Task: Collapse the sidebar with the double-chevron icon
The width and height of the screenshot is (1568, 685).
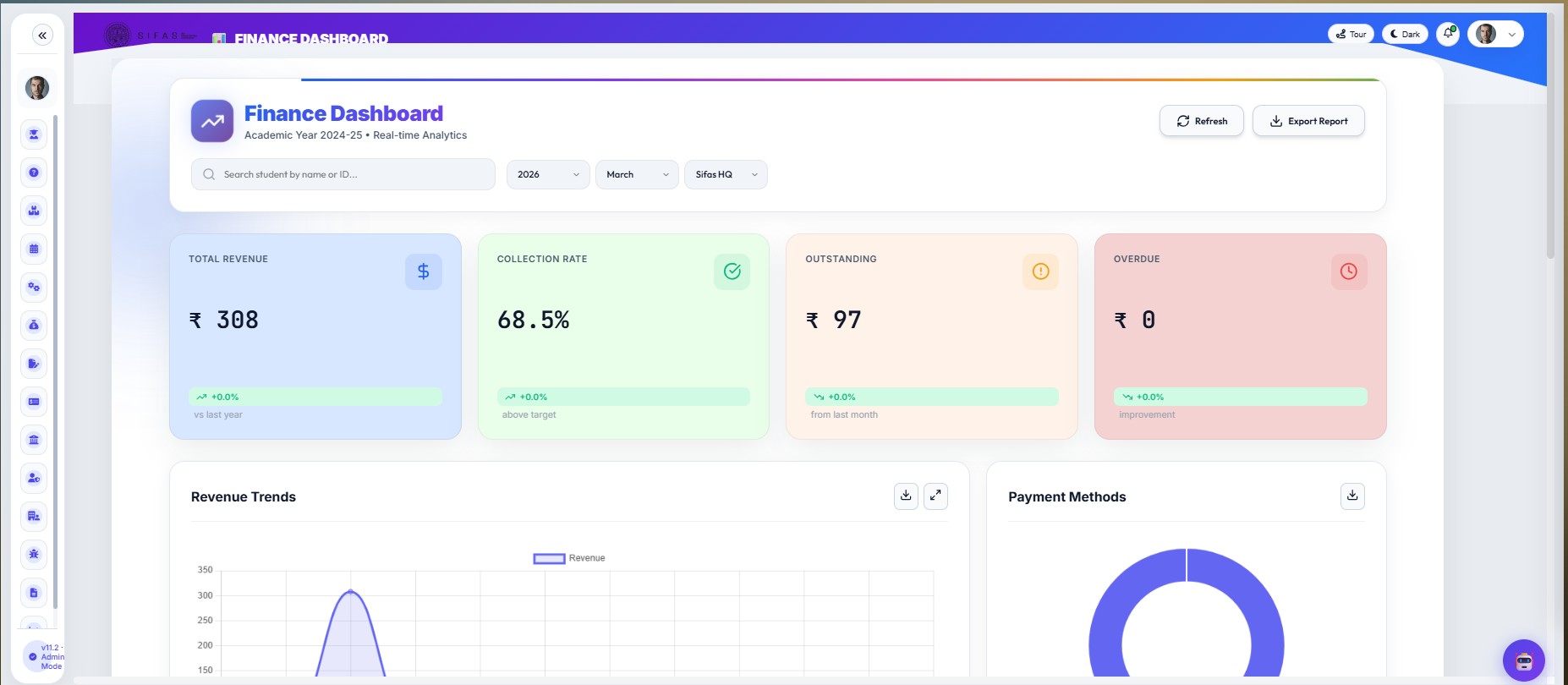Action: (42, 35)
